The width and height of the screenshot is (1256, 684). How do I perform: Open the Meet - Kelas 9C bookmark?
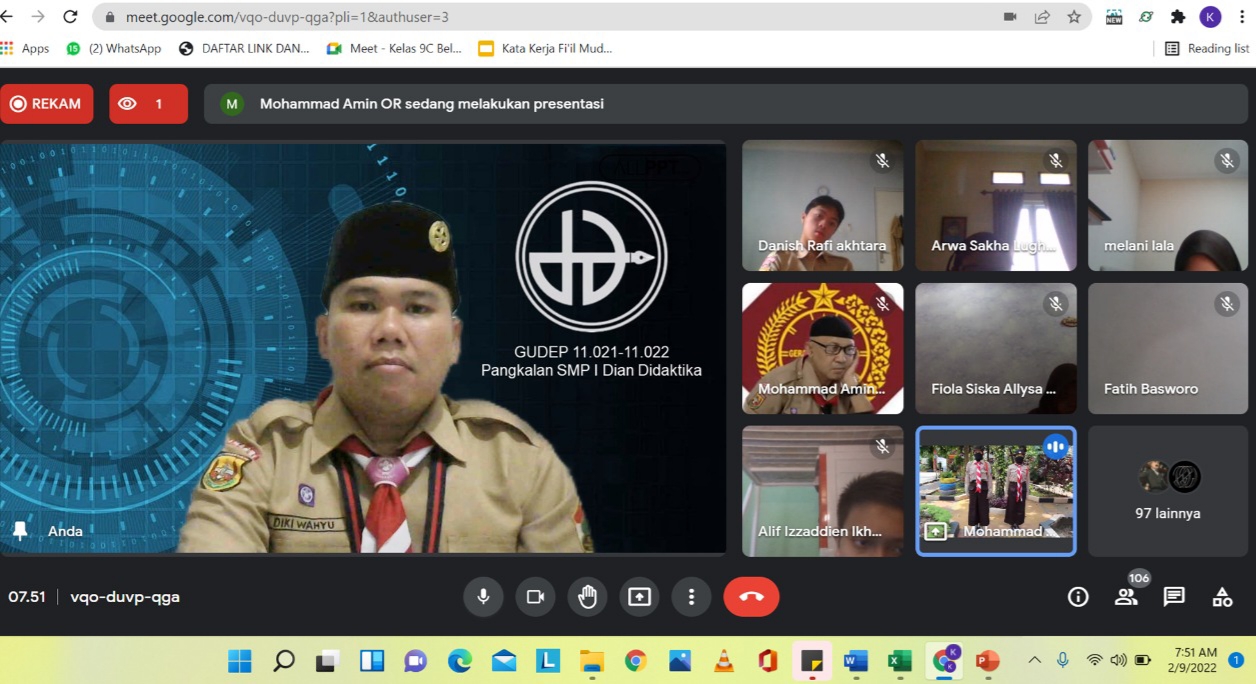395,48
